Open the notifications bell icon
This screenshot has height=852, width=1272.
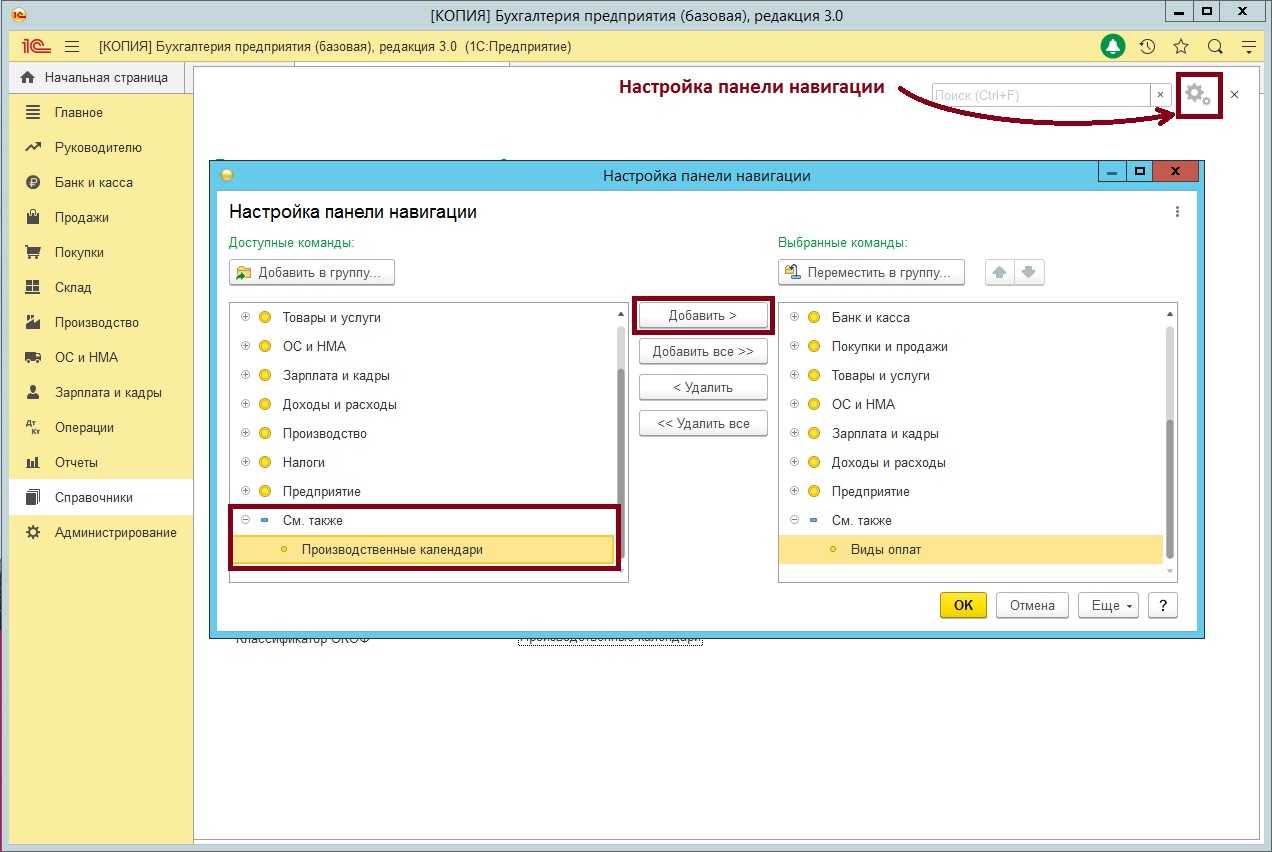1113,46
